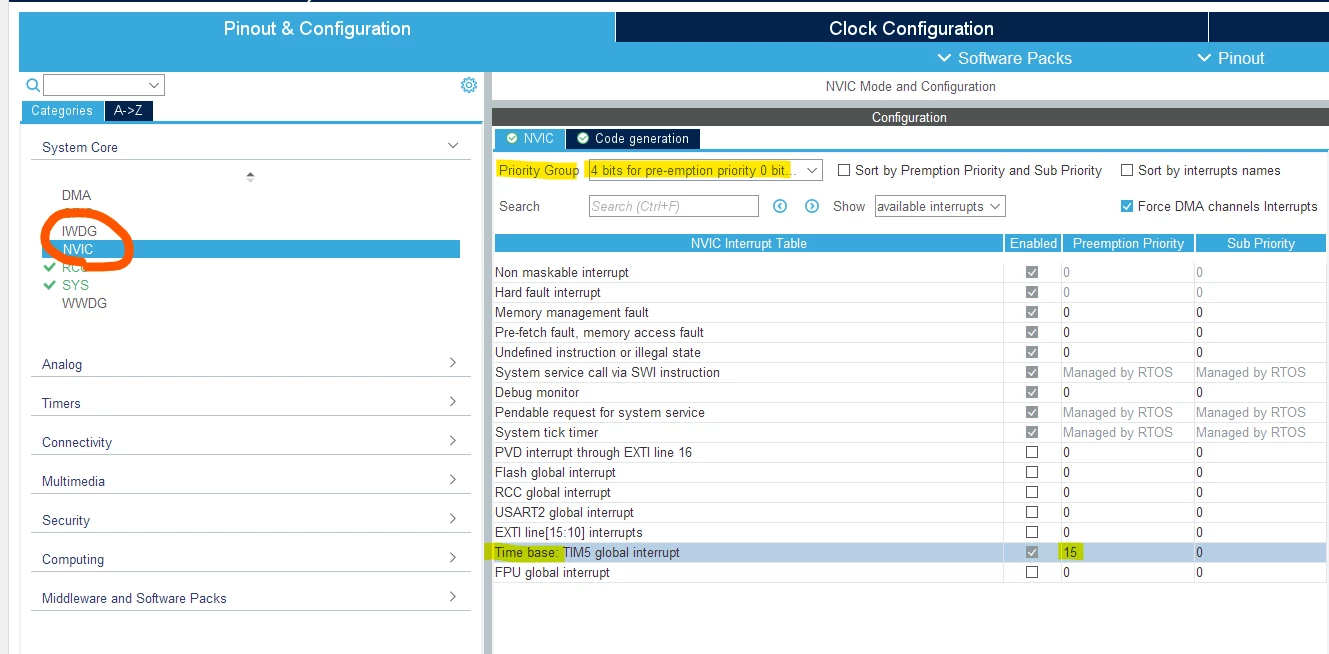Click the Sub Priority column header
The image size is (1329, 654).
[x=1260, y=243]
